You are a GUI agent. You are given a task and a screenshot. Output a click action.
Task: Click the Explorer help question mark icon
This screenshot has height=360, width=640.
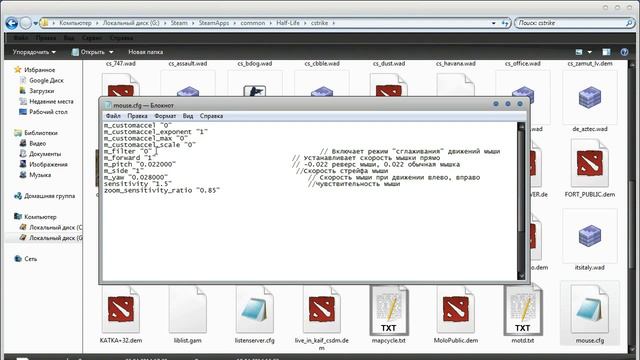click(x=624, y=52)
